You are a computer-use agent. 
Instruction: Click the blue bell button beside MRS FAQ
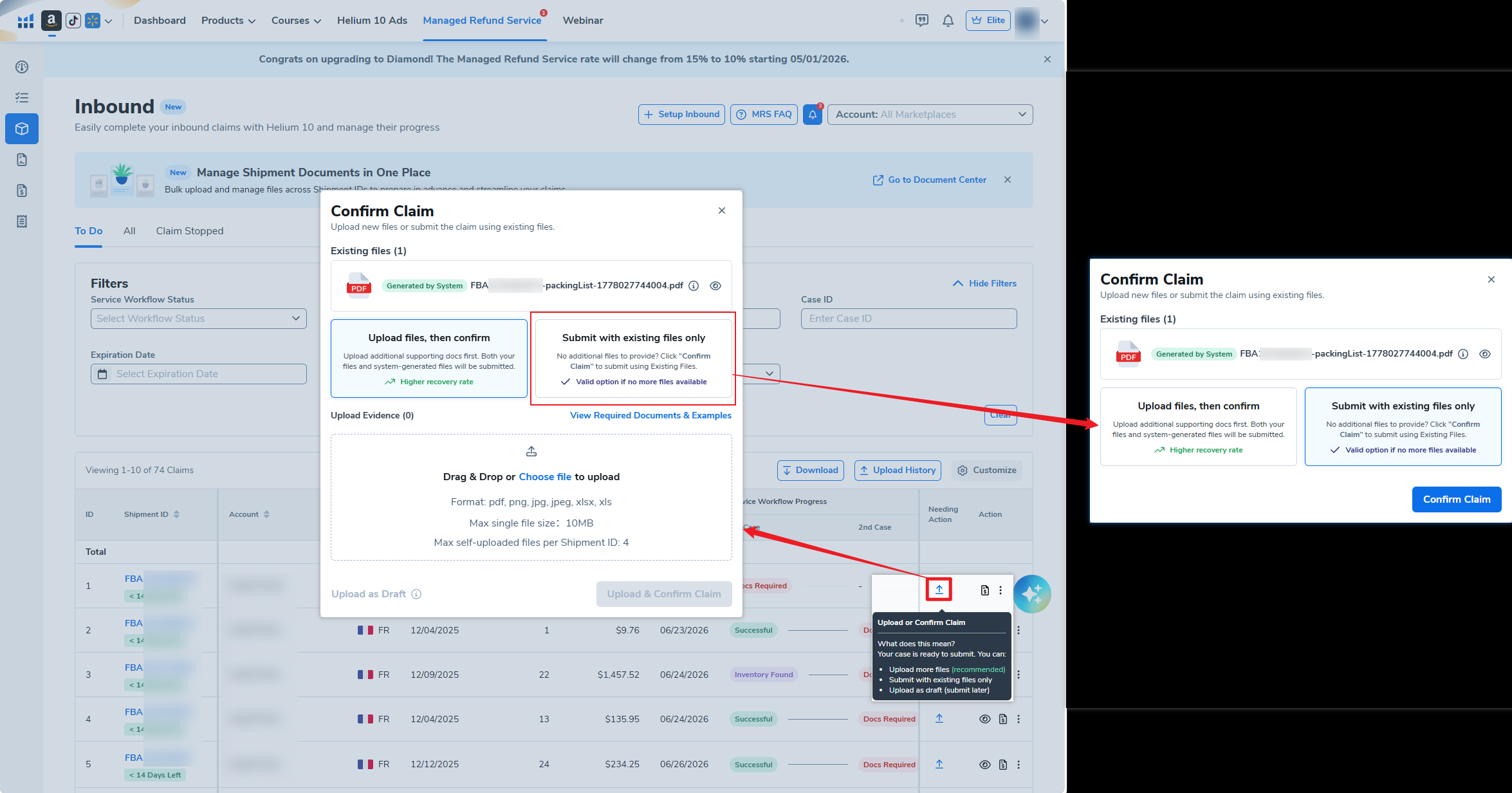(x=813, y=115)
